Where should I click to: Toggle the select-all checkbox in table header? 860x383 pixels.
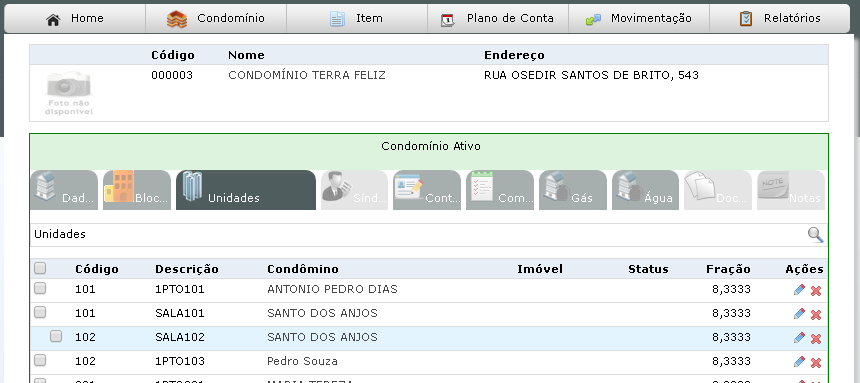pos(40,268)
